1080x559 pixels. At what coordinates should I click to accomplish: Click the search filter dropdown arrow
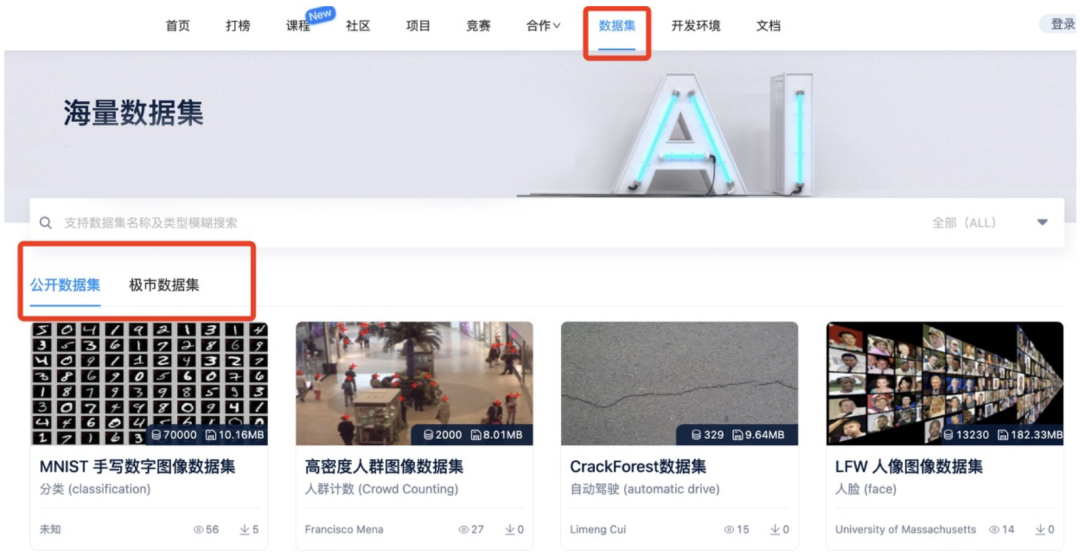pos(1042,222)
